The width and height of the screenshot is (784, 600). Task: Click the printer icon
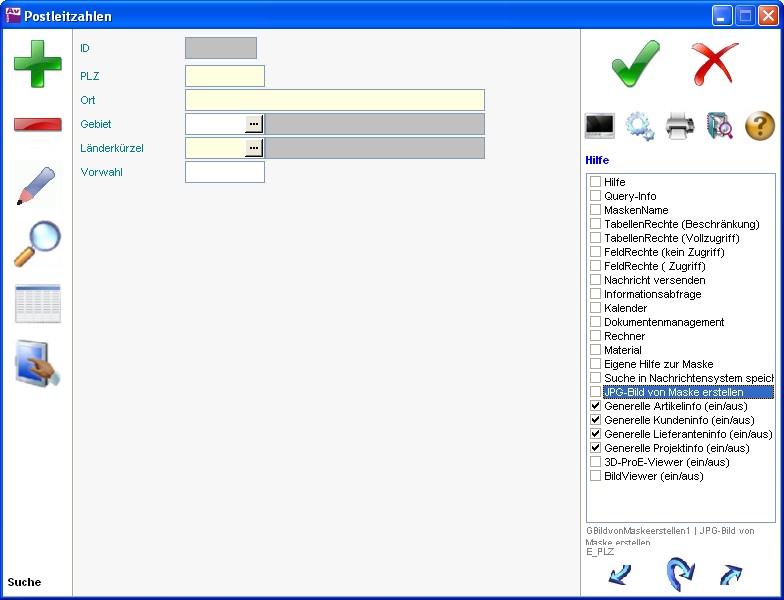click(680, 126)
